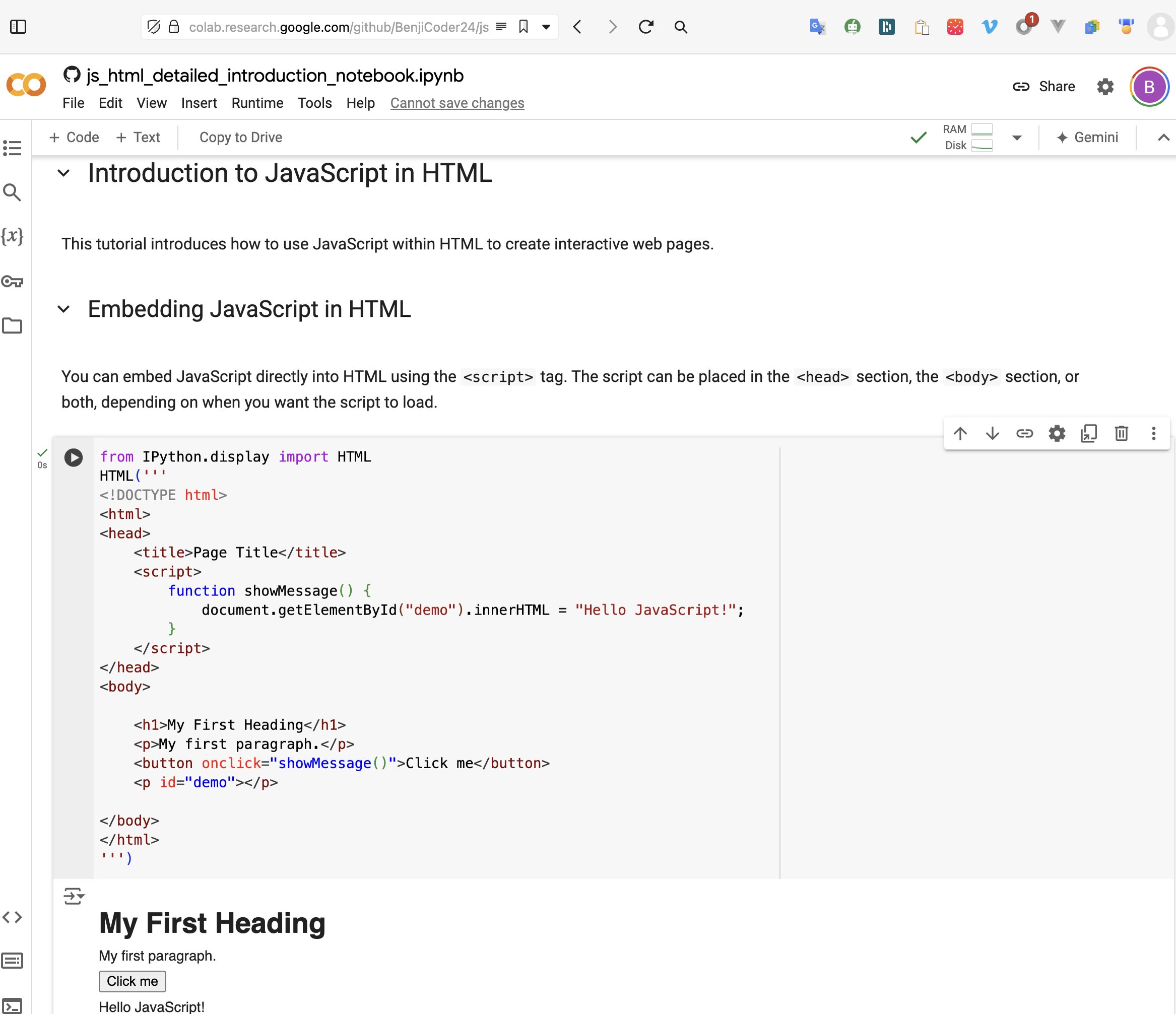Delete the code cell
This screenshot has height=1014, width=1176.
1121,434
